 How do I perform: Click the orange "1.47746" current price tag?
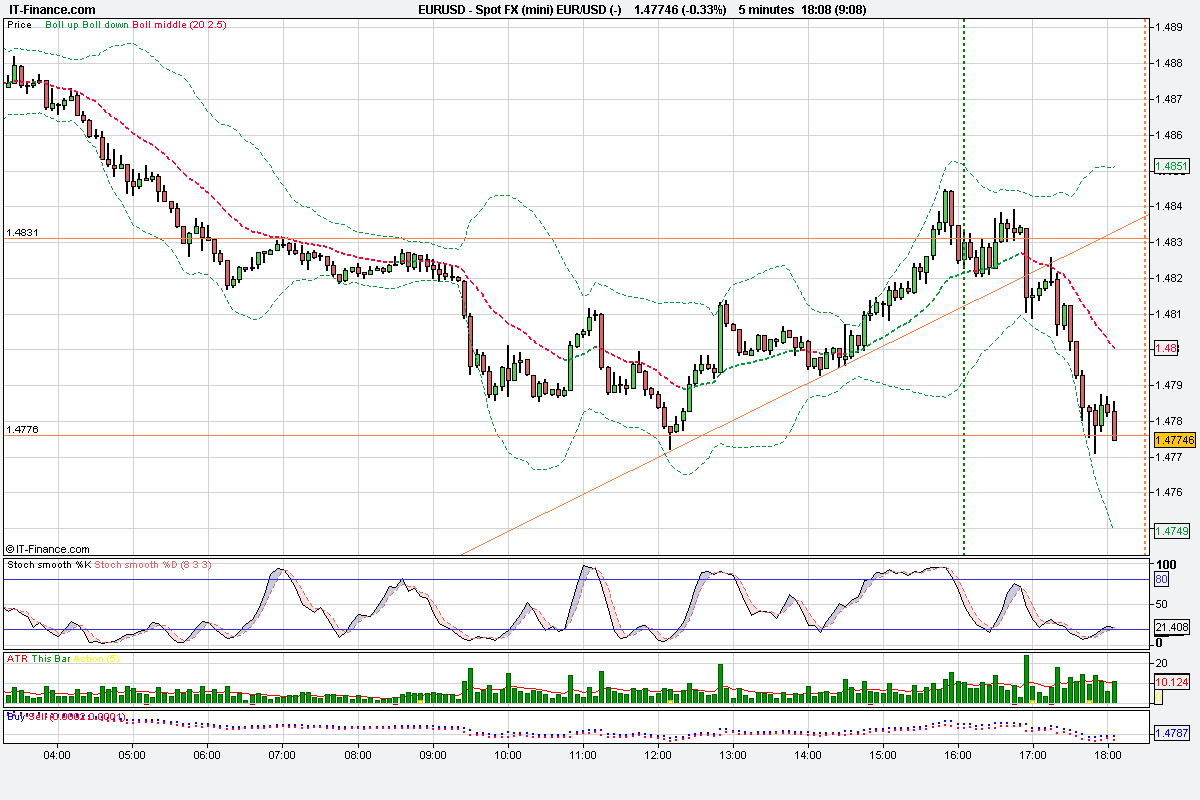1175,440
